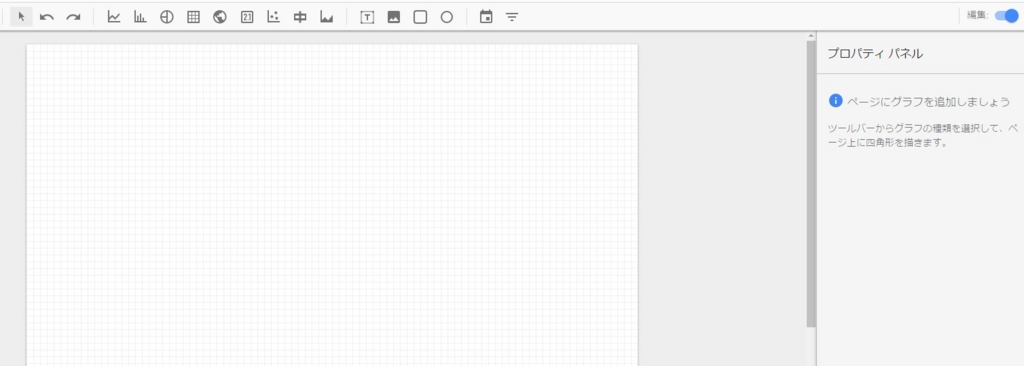Insert a scatter chart

click(274, 17)
